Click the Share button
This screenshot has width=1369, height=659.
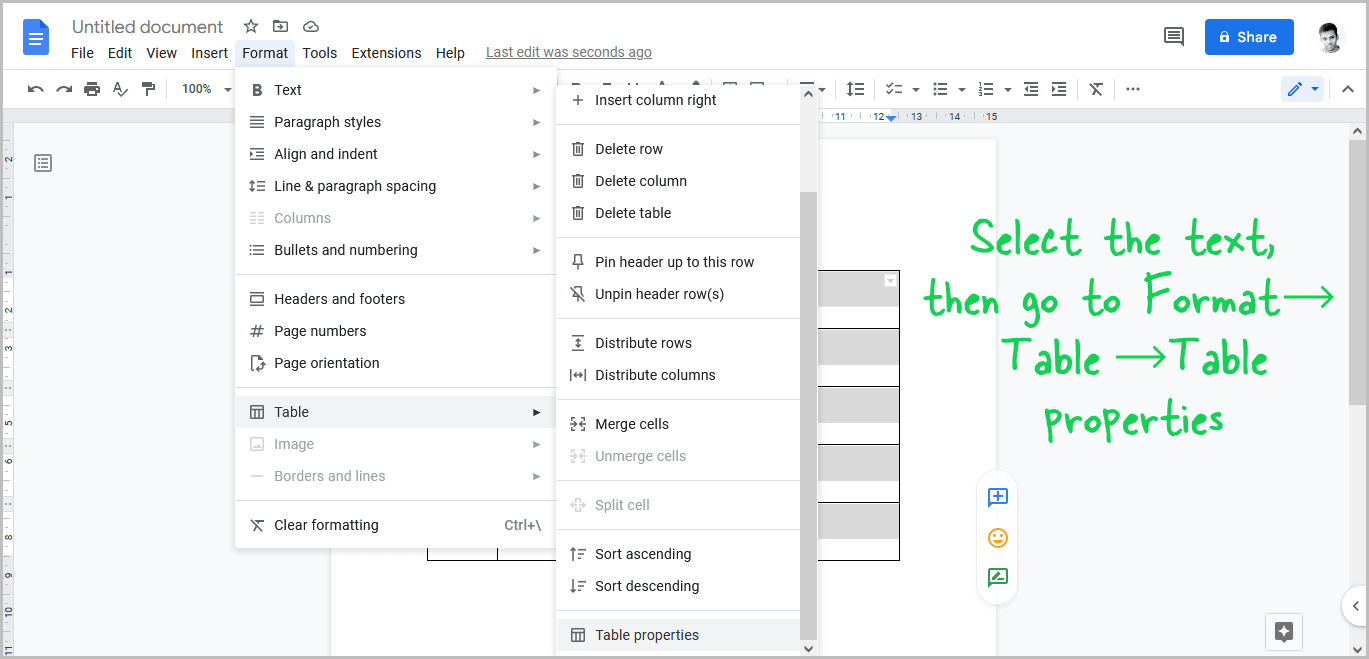(1248, 37)
